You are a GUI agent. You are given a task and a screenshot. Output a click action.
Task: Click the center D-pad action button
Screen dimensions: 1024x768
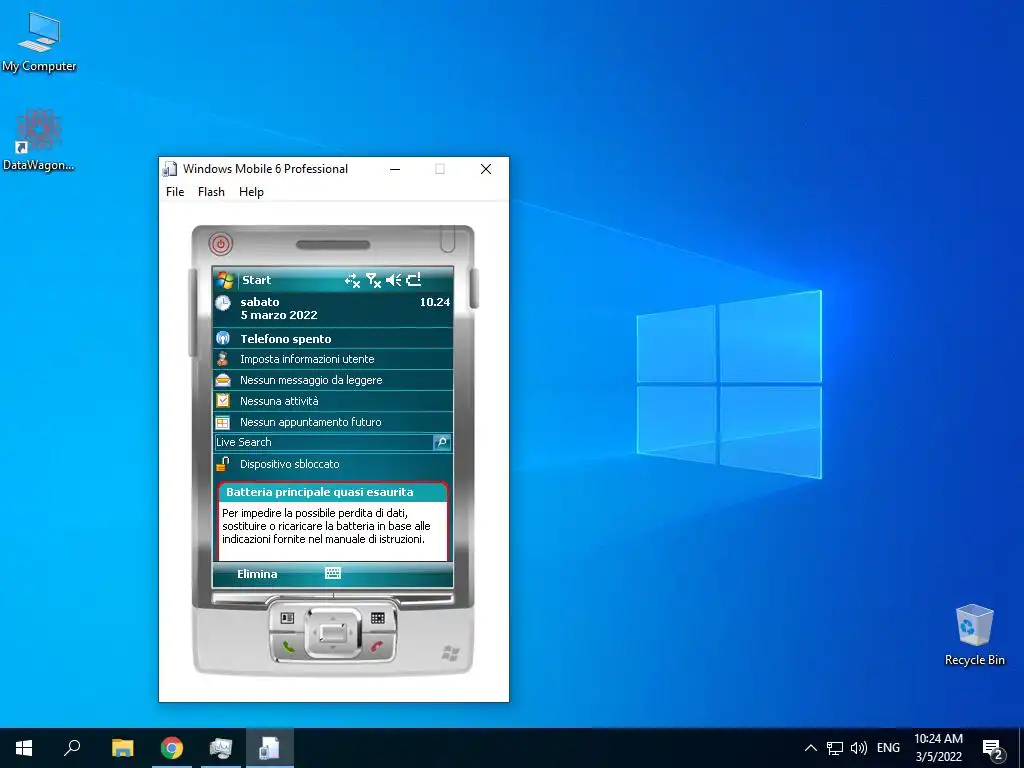point(332,632)
